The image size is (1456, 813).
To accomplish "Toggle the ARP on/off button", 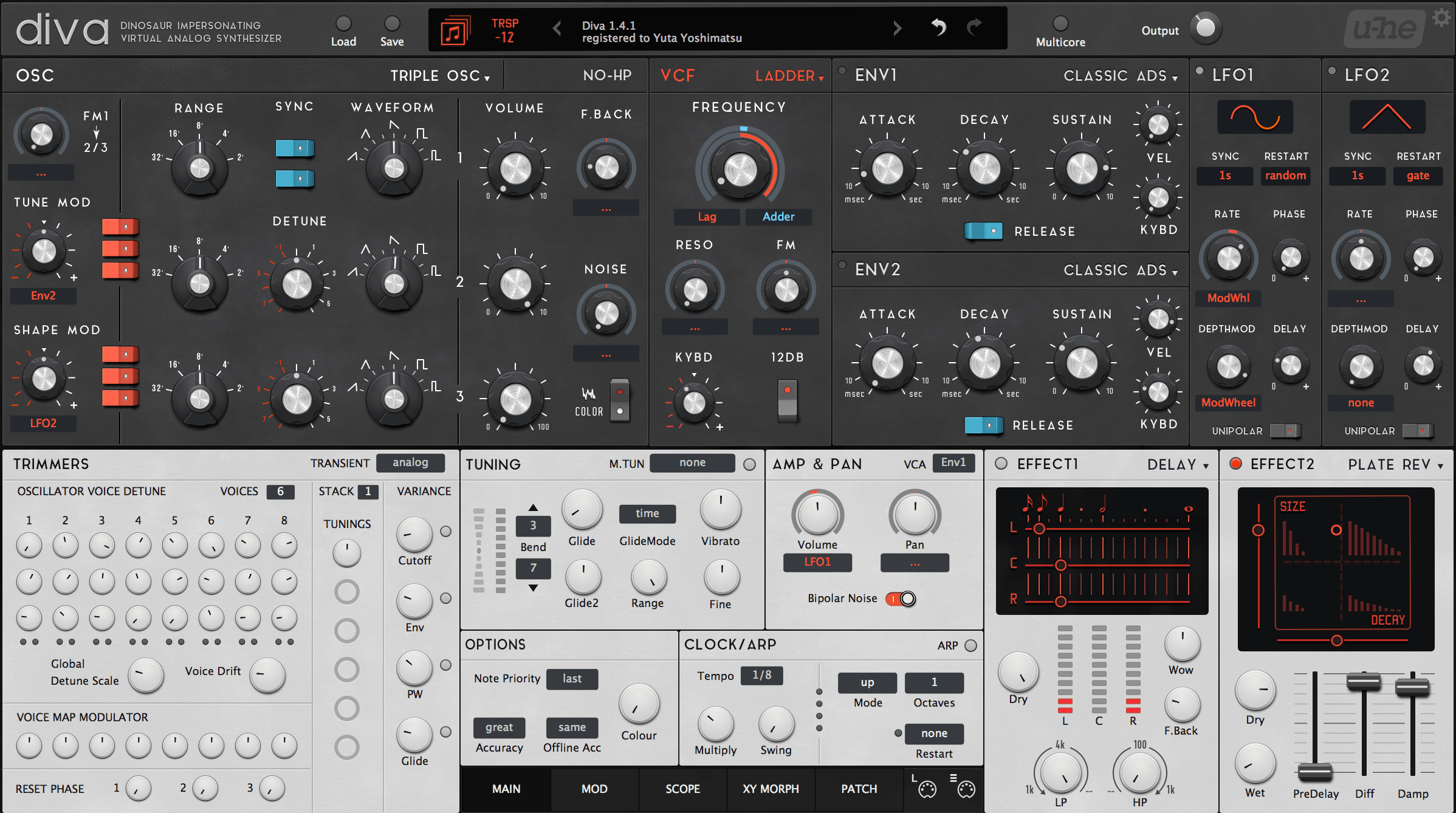I will [x=971, y=645].
